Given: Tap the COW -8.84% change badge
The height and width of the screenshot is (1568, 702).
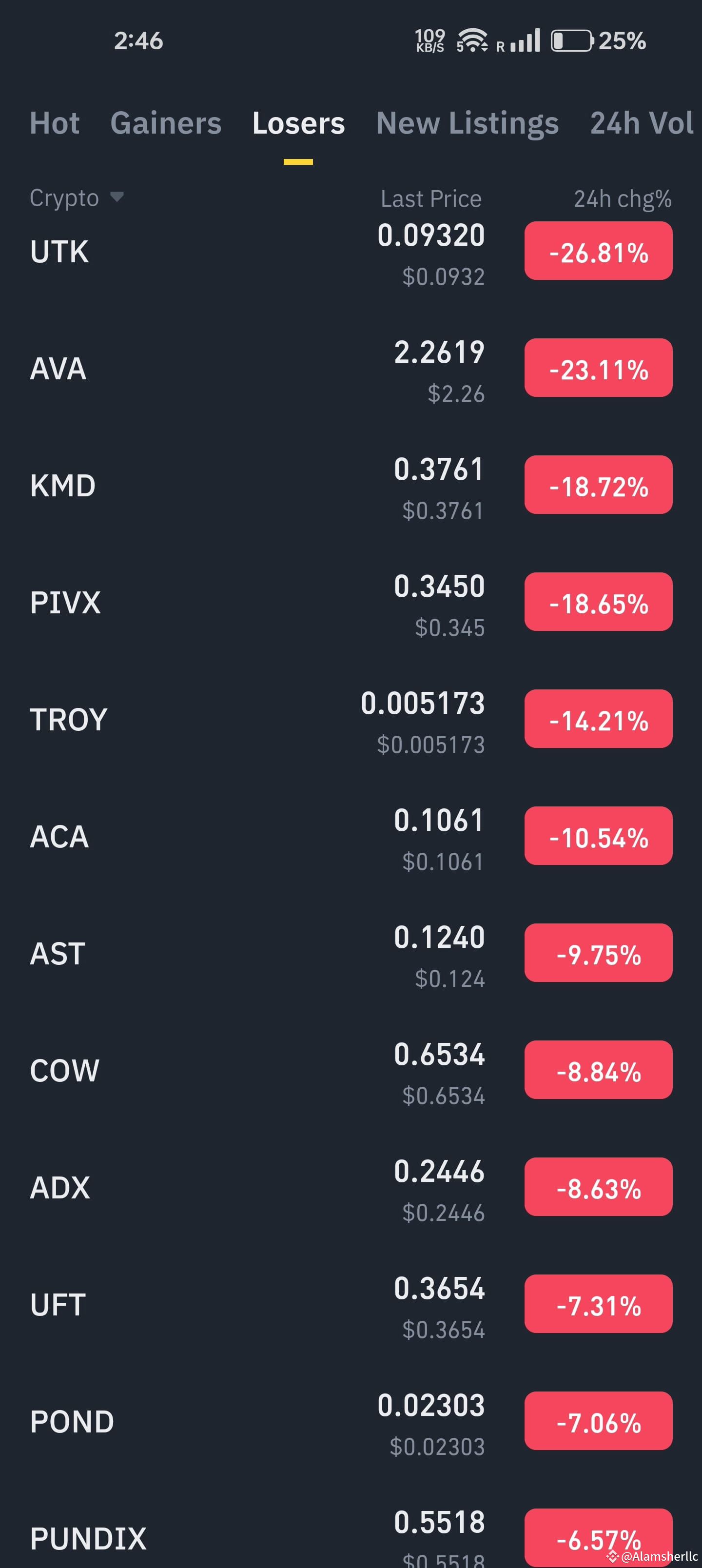Looking at the screenshot, I should pos(599,1070).
